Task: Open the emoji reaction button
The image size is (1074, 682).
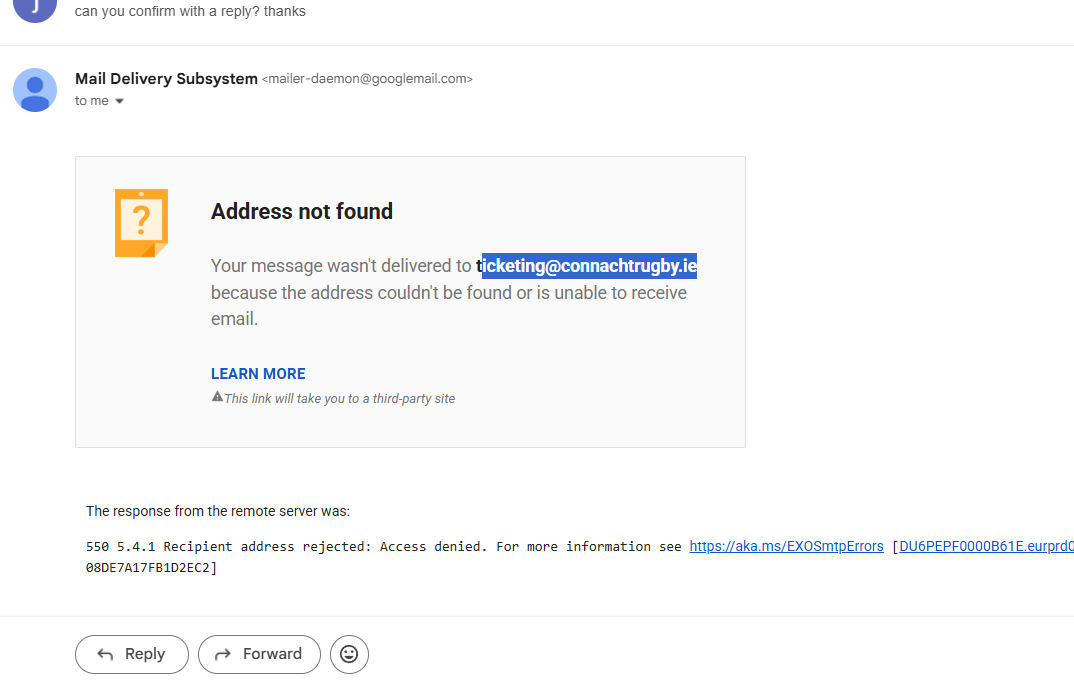Action: click(349, 655)
